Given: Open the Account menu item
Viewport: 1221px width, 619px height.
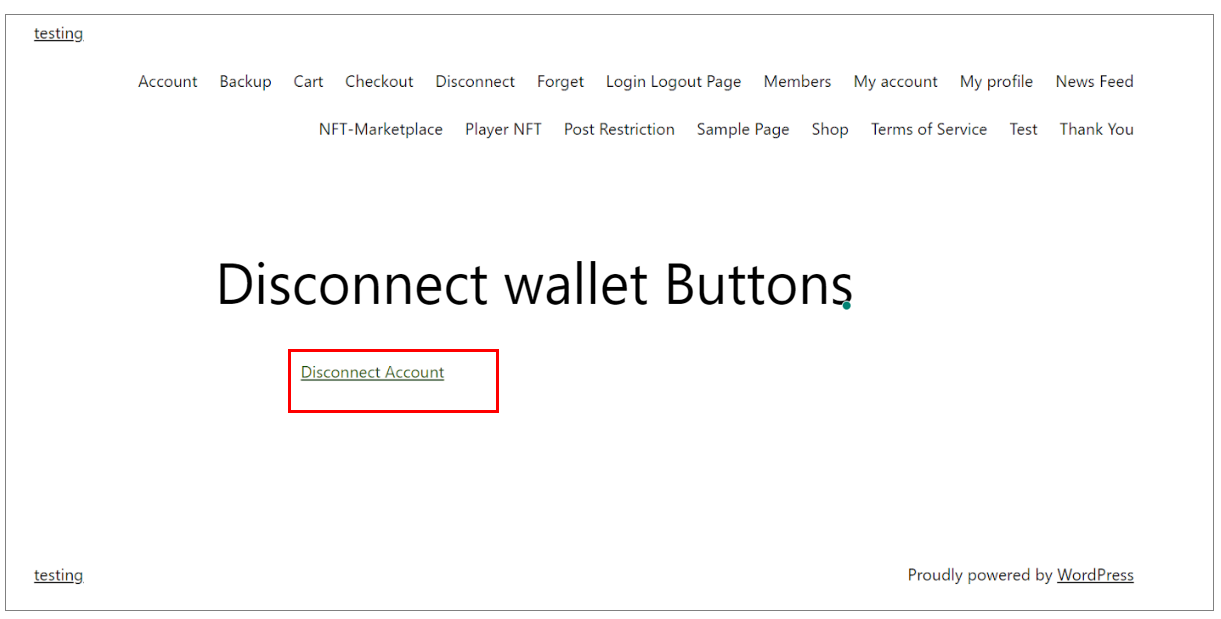Looking at the screenshot, I should point(168,82).
